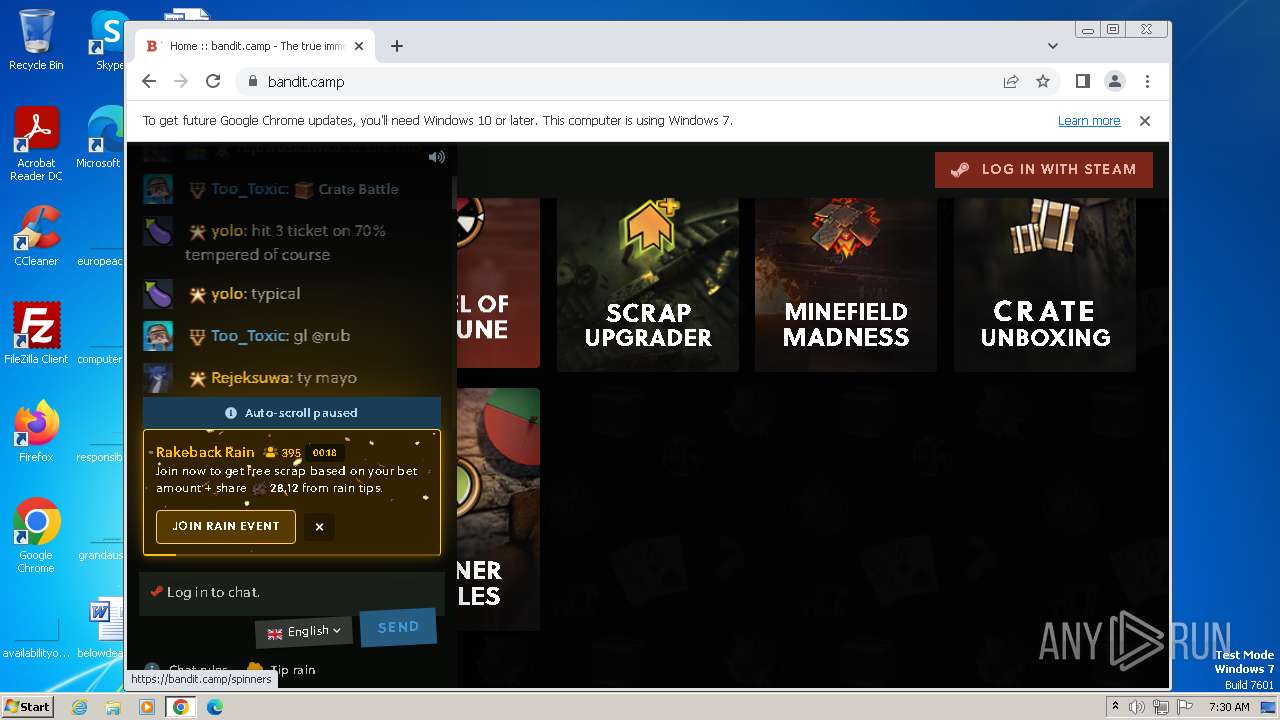This screenshot has width=1280, height=720.
Task: Click the rain countdown timer 00:18
Action: coord(325,453)
